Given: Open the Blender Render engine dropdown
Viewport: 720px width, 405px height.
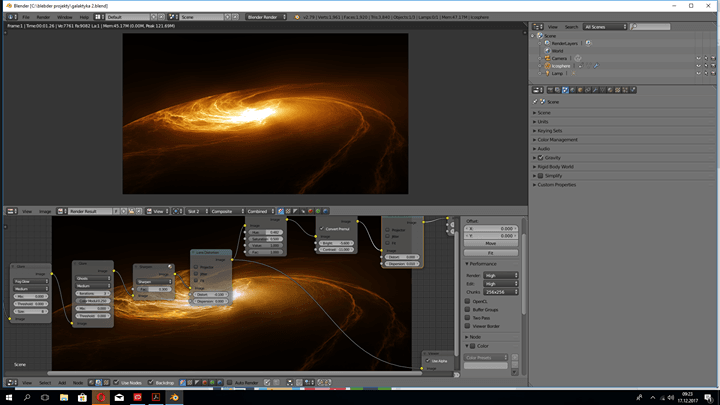Looking at the screenshot, I should [x=266, y=17].
